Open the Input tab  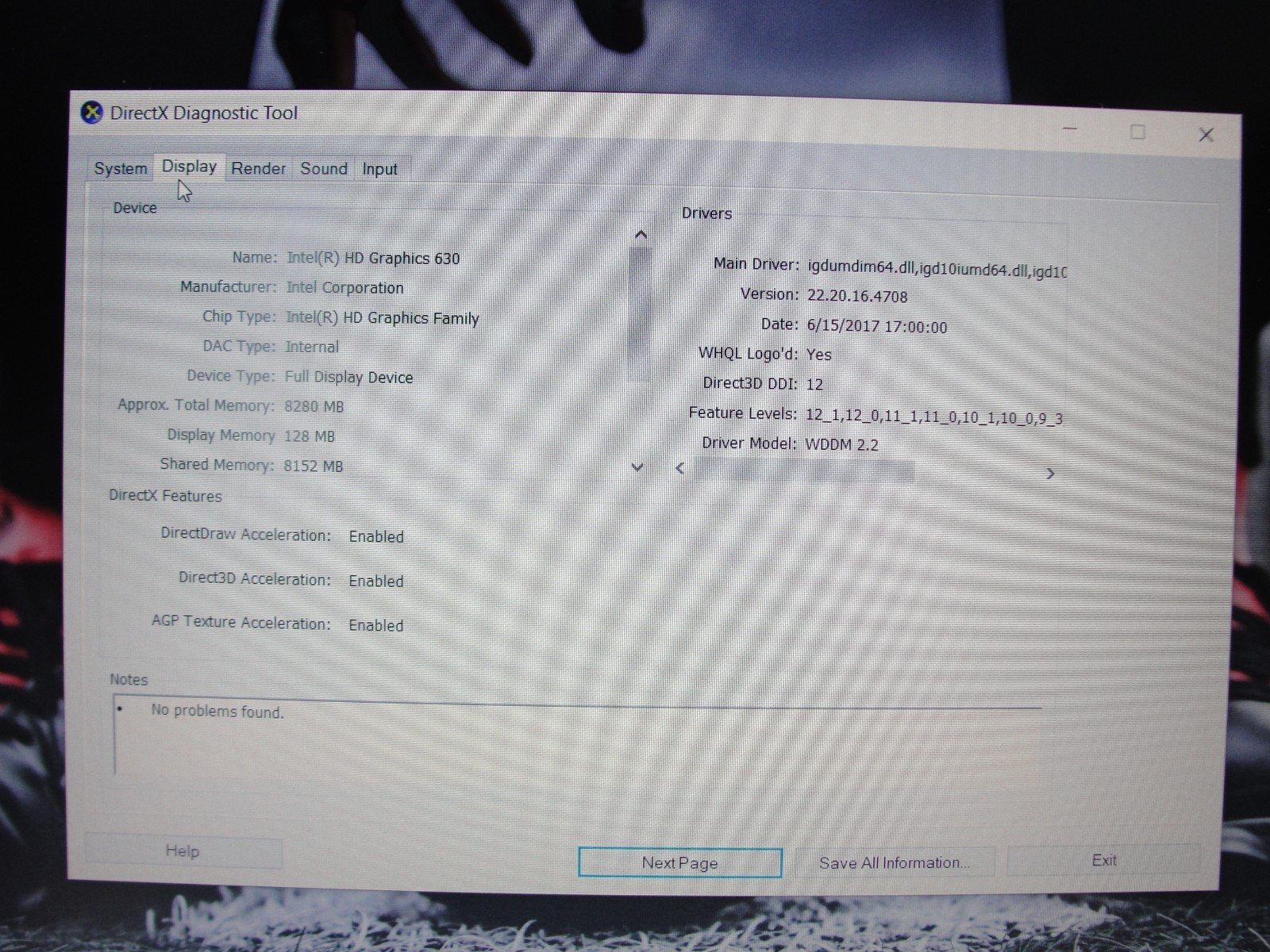pyautogui.click(x=380, y=169)
